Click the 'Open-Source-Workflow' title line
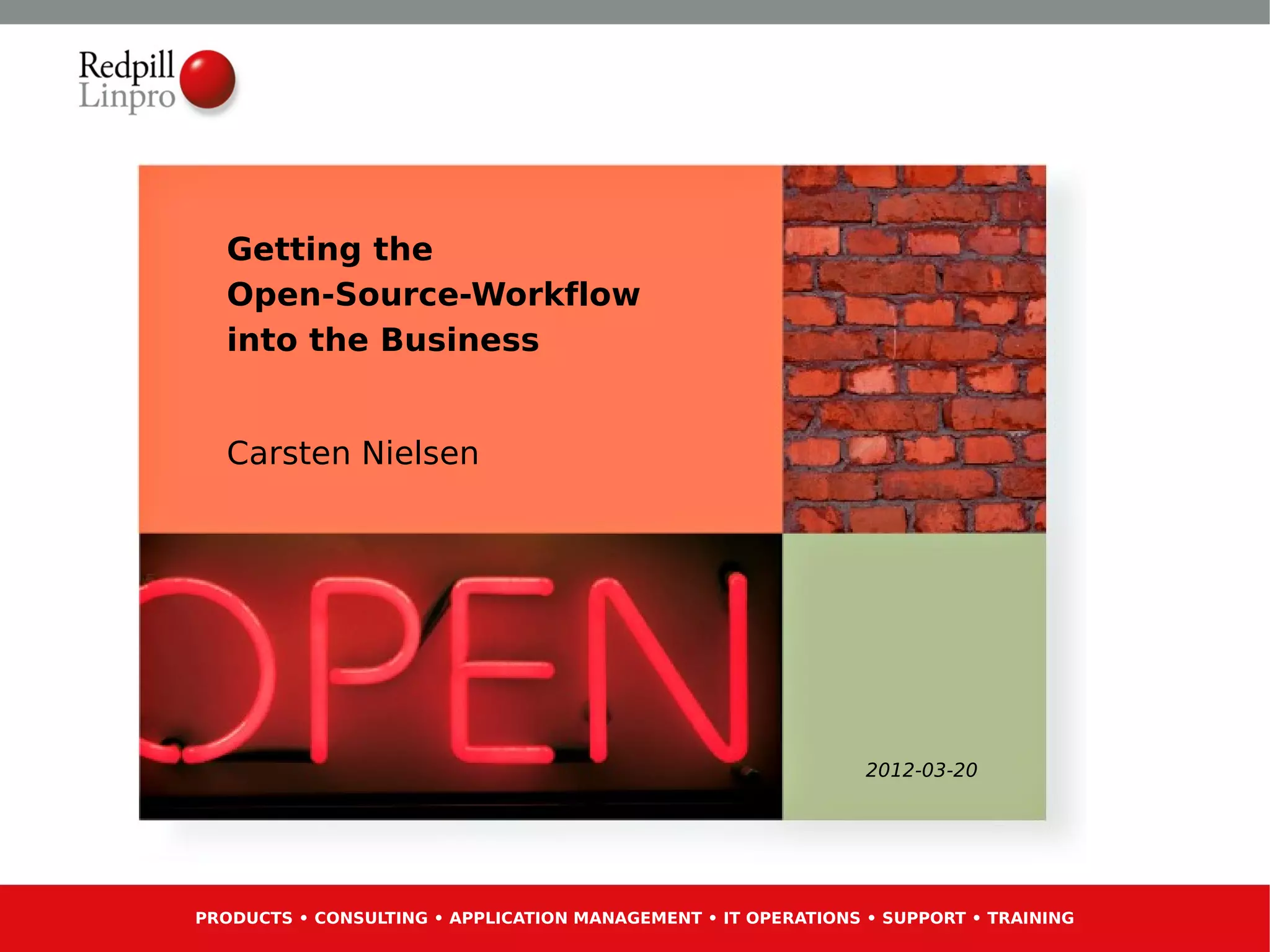 coord(433,295)
